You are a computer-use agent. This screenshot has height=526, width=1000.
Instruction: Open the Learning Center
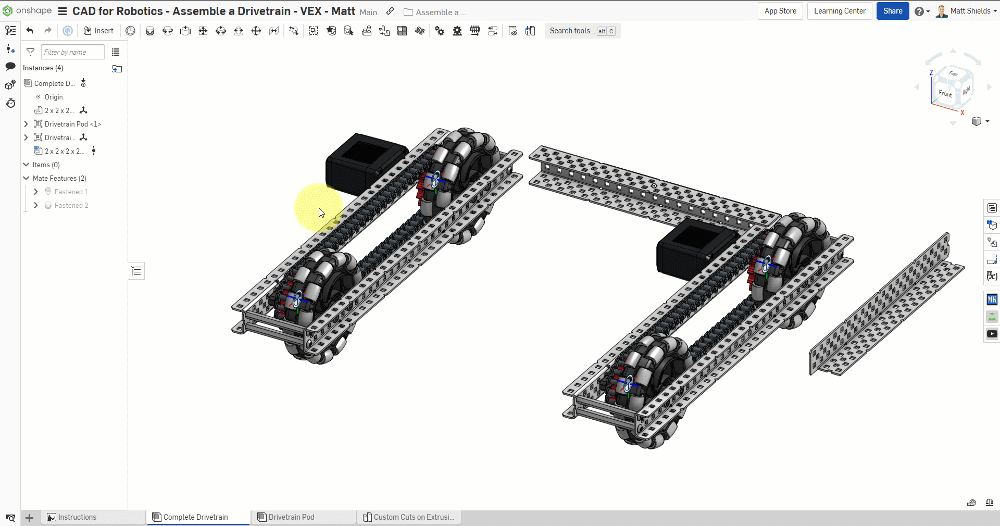840,11
